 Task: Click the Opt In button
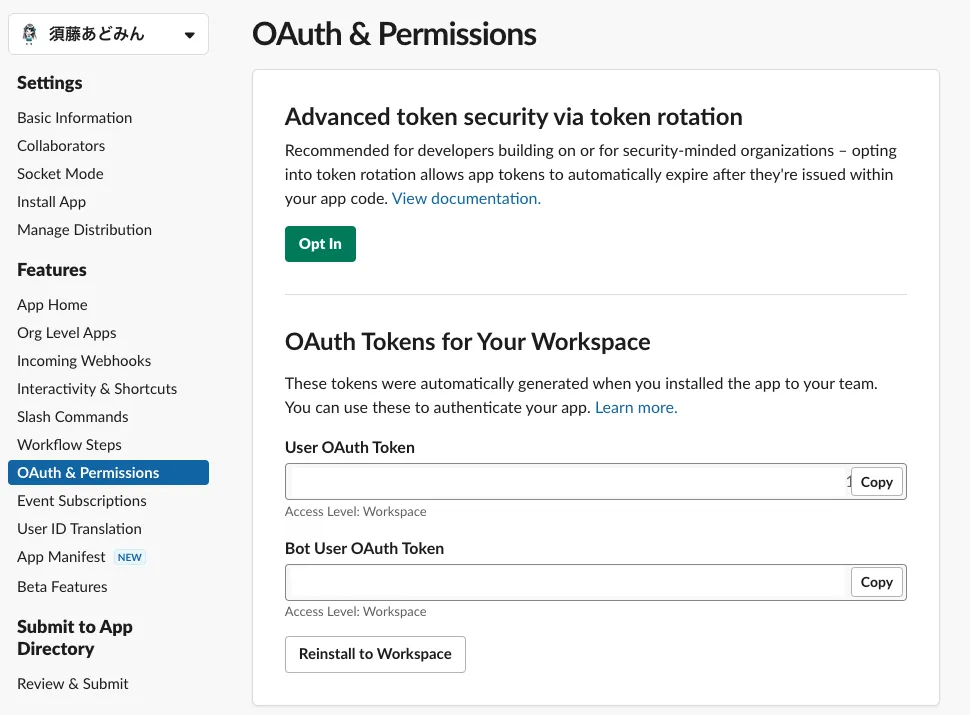point(320,244)
